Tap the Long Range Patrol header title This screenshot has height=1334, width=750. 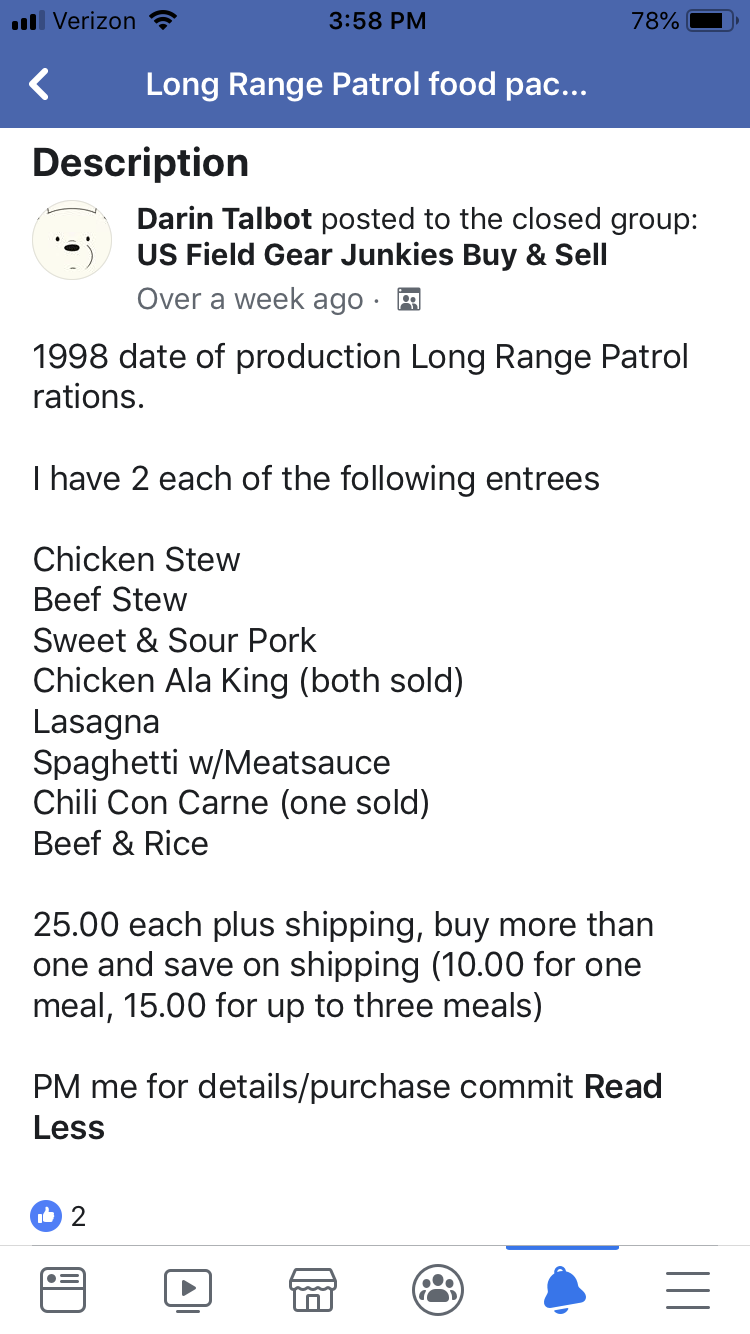(366, 84)
